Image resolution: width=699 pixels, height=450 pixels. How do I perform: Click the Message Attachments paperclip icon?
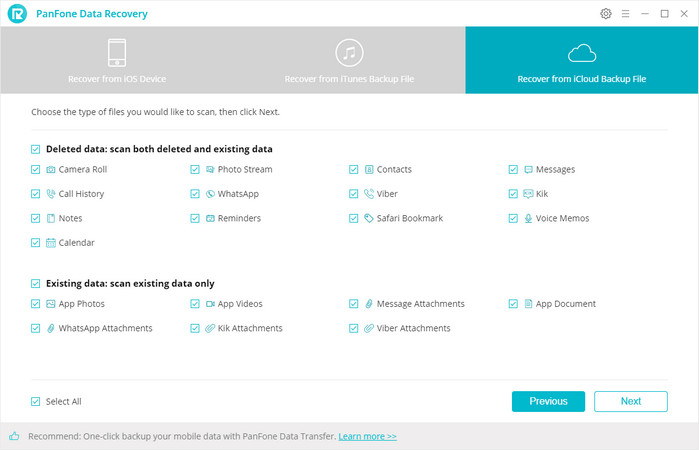[369, 304]
